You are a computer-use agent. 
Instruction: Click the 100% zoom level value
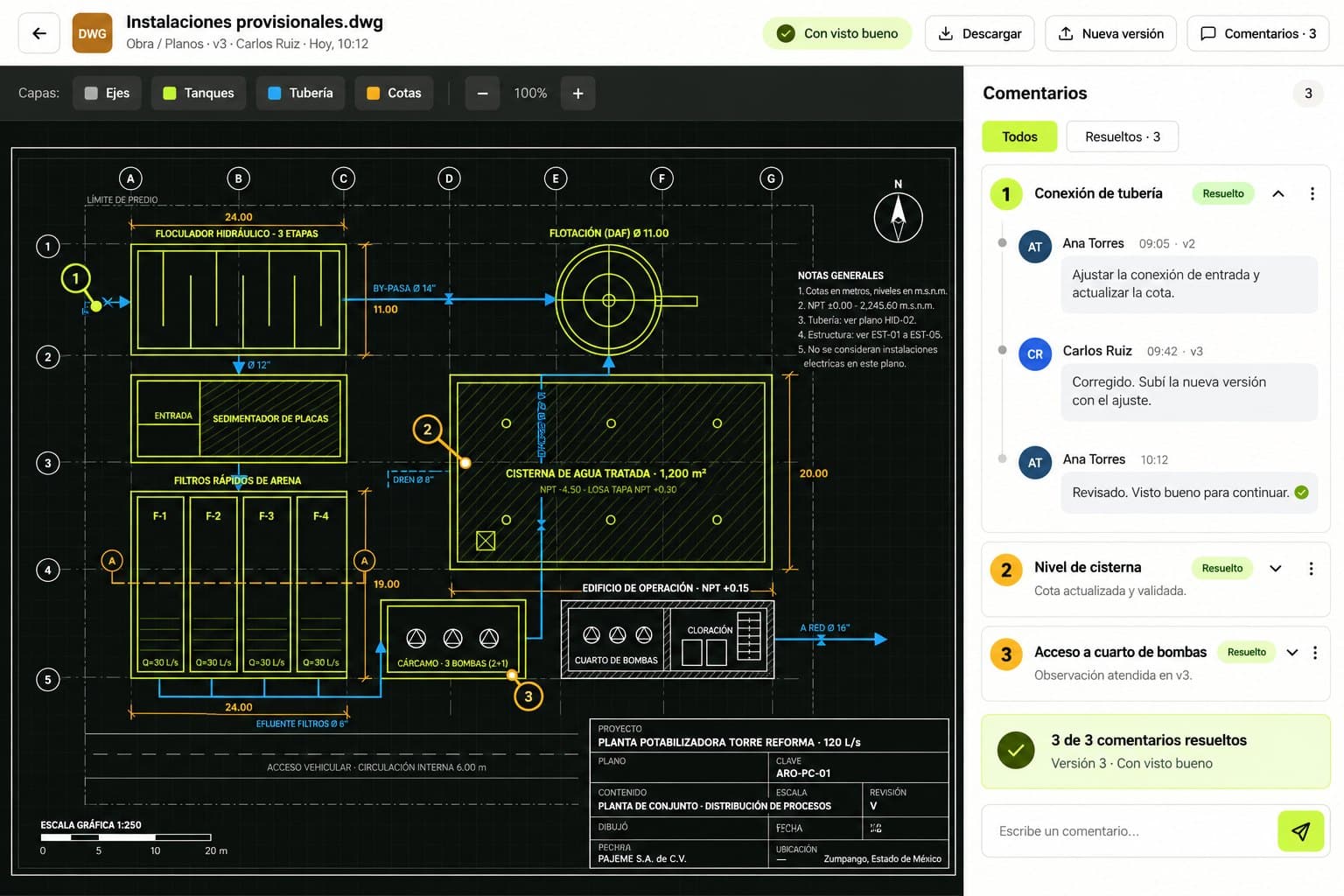tap(530, 93)
